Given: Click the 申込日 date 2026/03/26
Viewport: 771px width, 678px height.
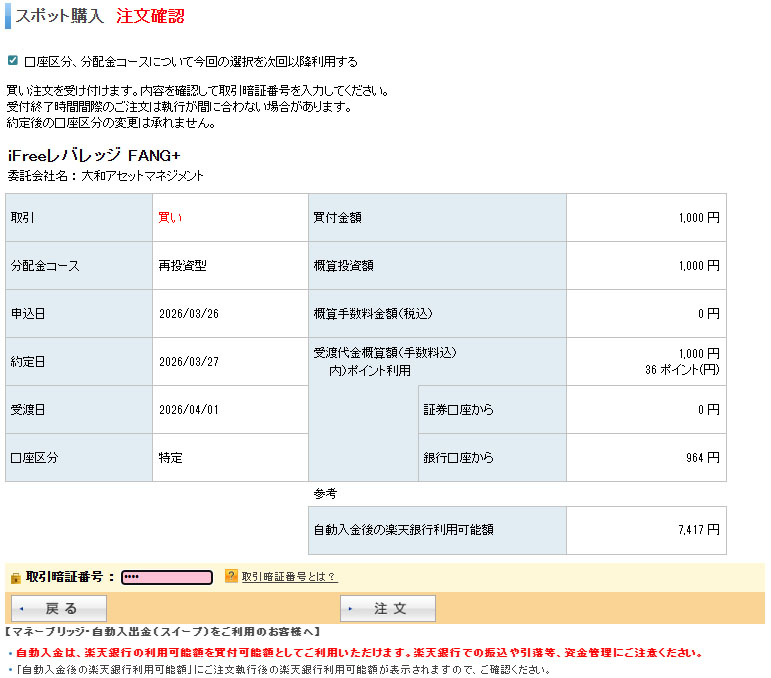Looking at the screenshot, I should 188,314.
